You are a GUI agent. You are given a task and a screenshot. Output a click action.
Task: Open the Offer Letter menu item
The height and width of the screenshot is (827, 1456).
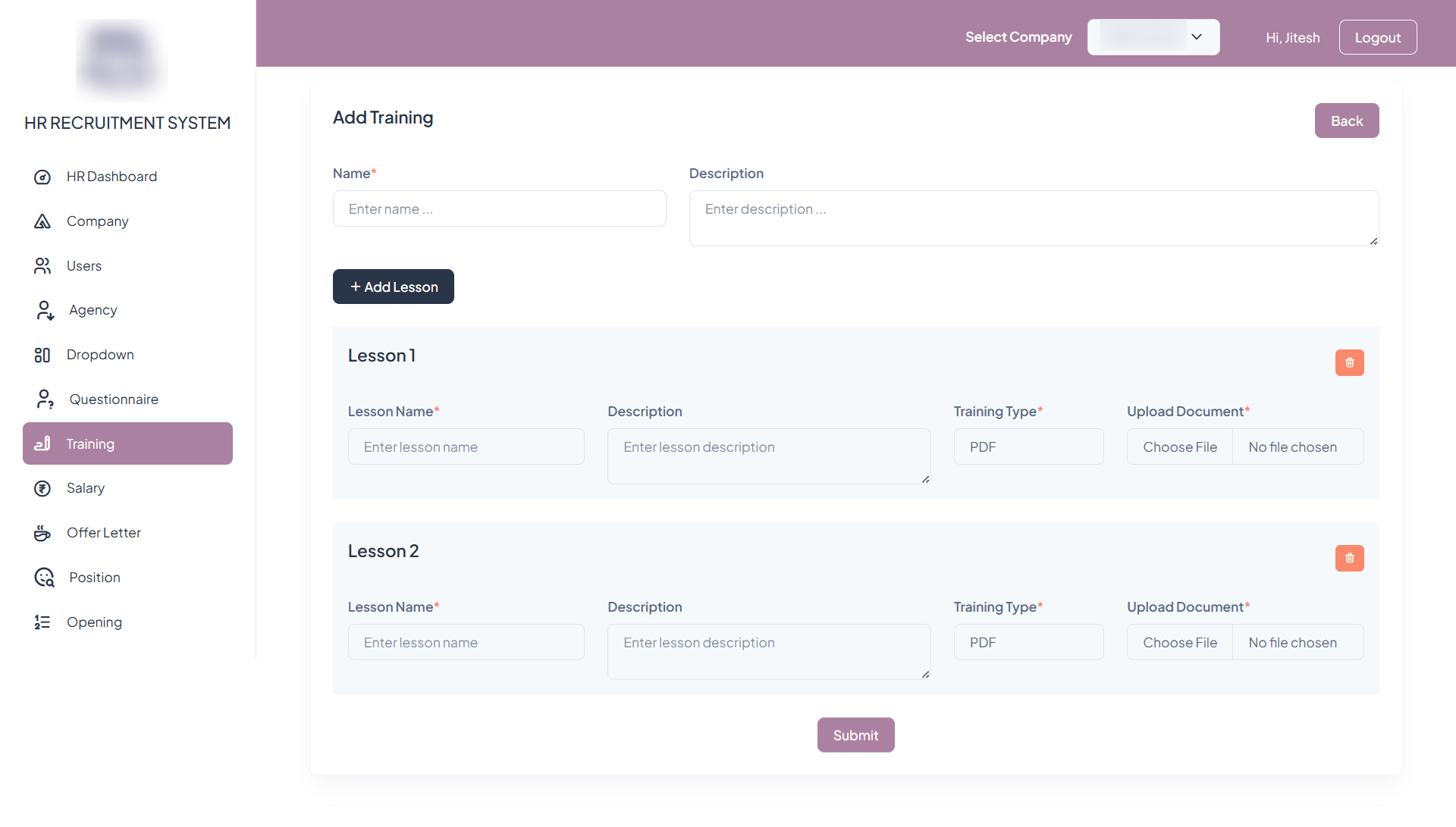tap(127, 533)
